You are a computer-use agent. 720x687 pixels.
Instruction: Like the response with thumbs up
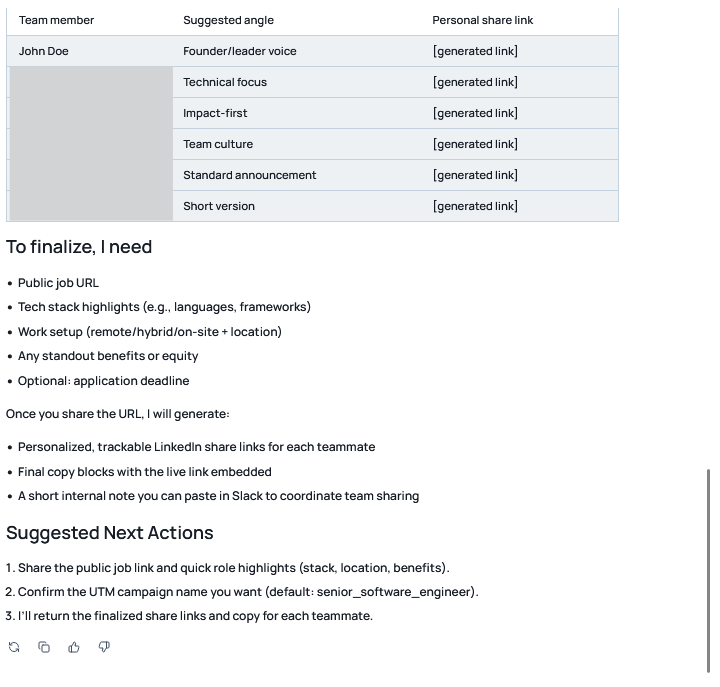pyautogui.click(x=74, y=647)
